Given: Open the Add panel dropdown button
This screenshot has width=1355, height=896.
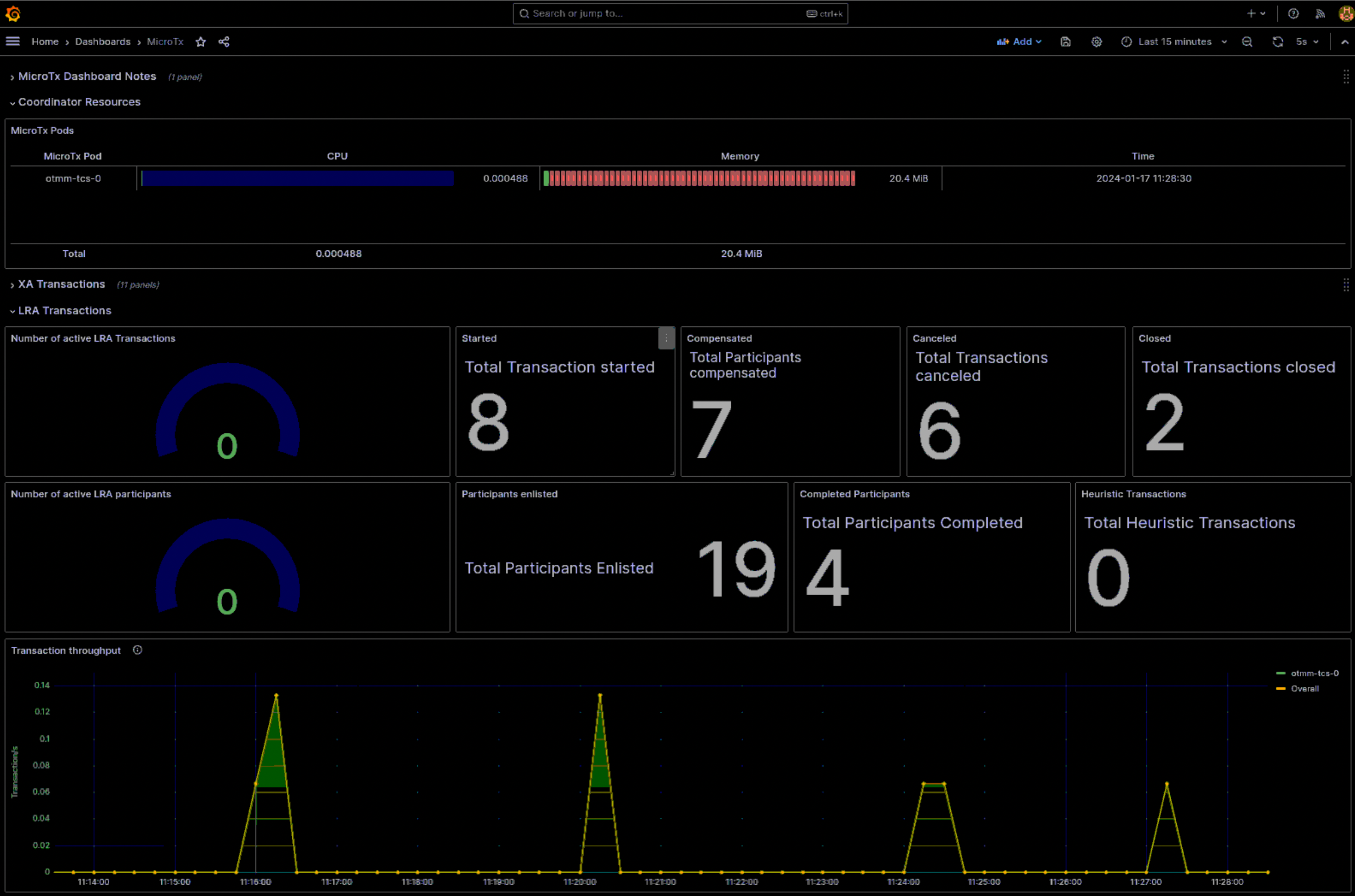Looking at the screenshot, I should (1019, 41).
